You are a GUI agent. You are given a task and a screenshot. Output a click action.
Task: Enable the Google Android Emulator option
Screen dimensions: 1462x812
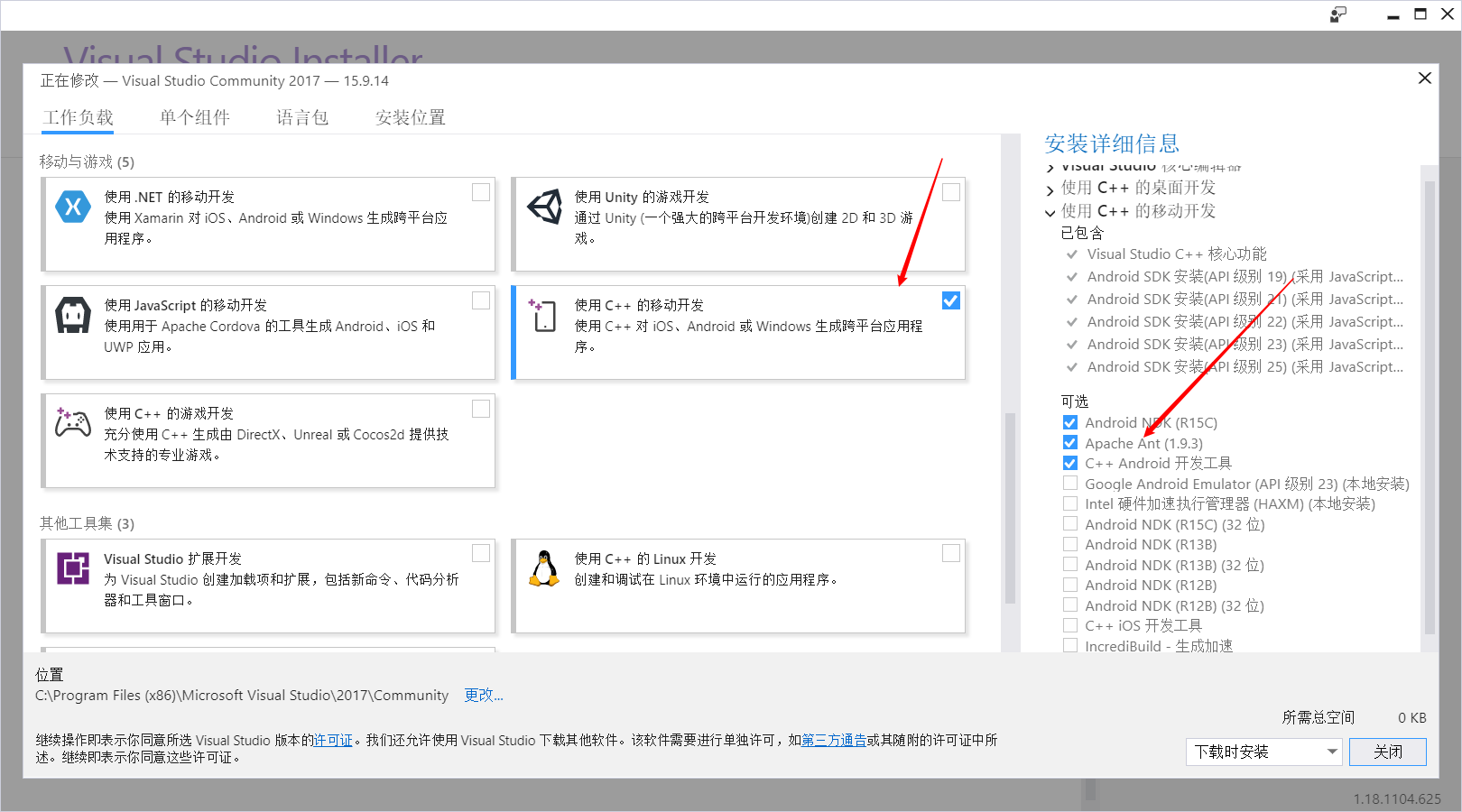click(x=1069, y=484)
